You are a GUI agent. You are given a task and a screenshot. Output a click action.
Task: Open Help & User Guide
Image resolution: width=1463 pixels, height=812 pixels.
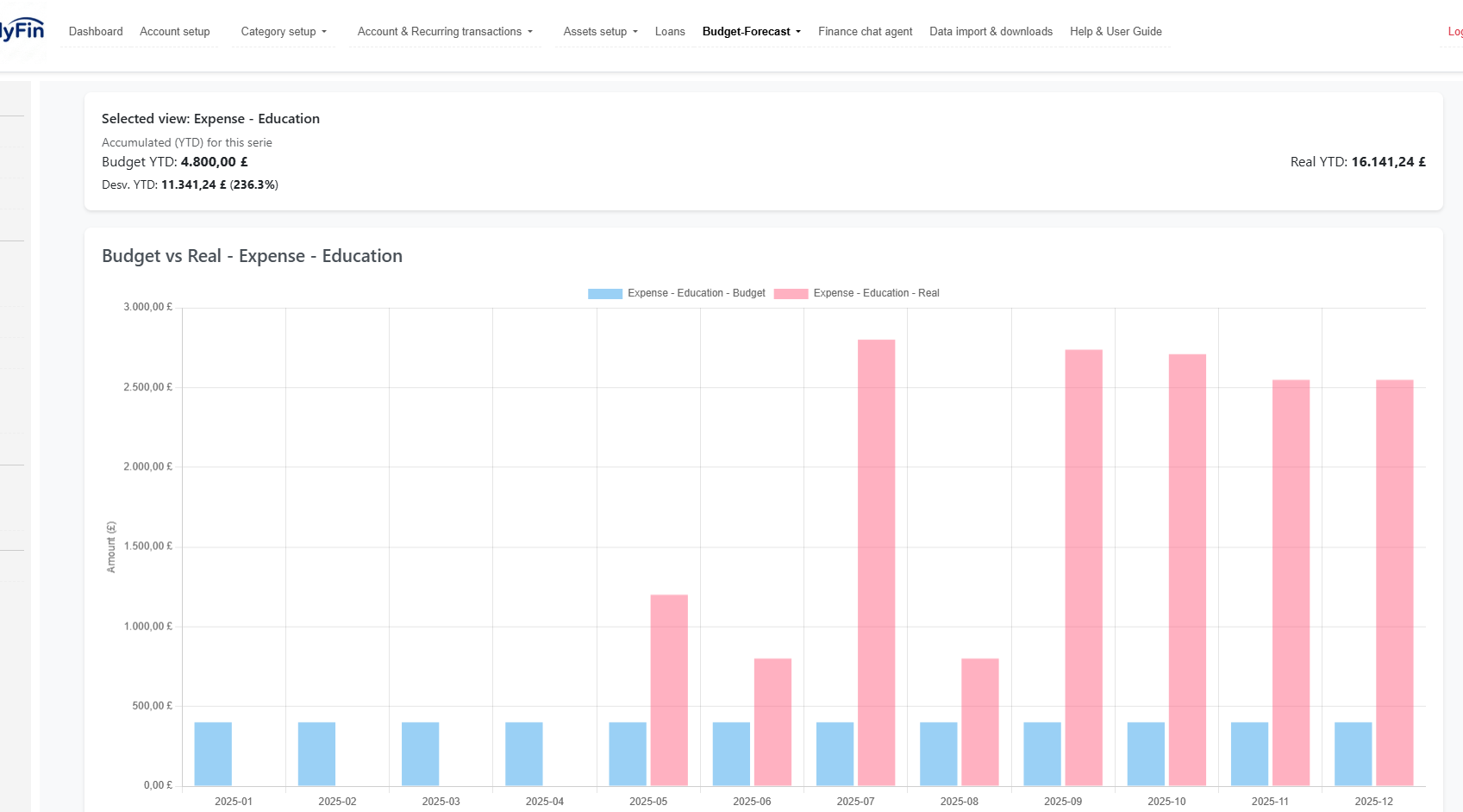tap(1116, 31)
